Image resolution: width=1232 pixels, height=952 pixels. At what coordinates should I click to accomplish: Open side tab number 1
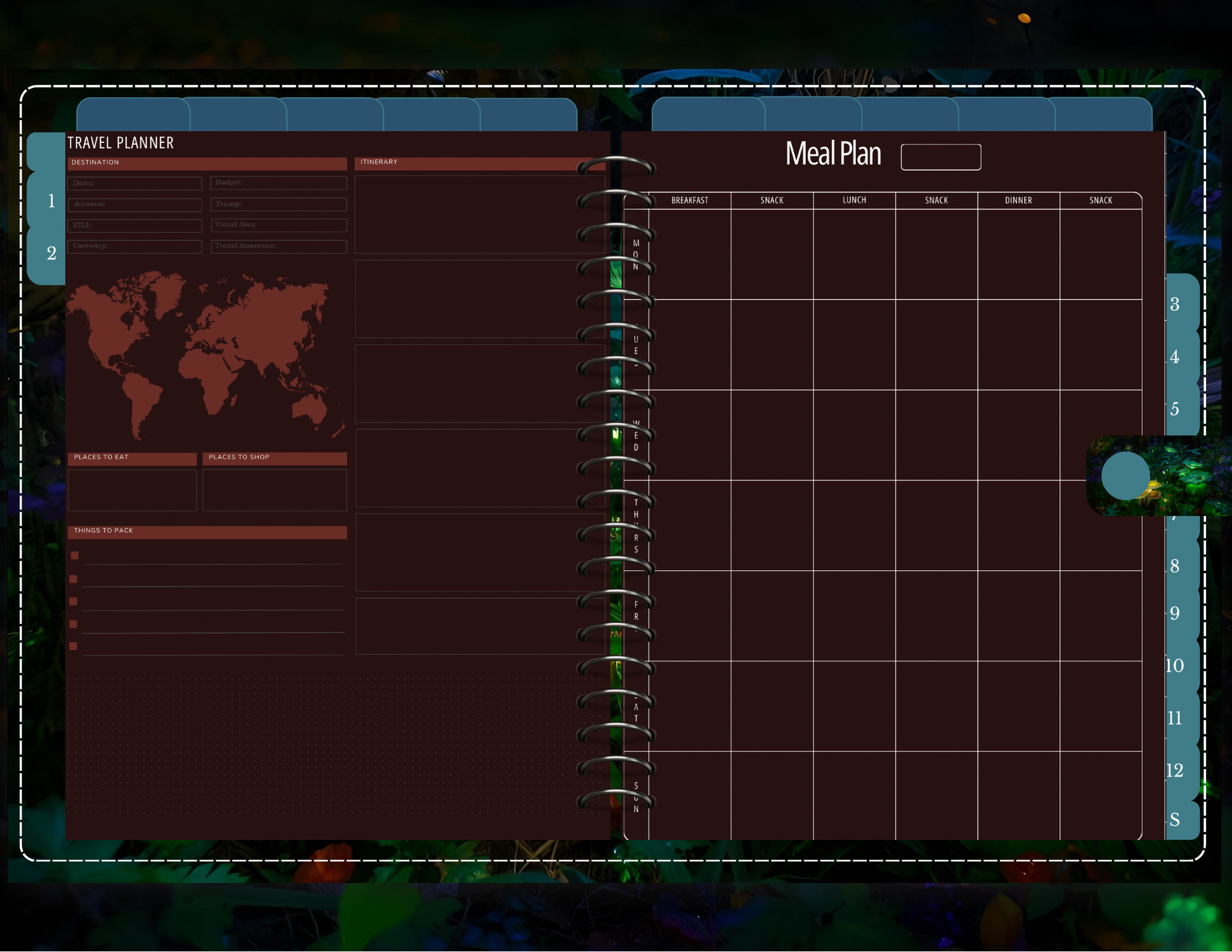[x=51, y=201]
